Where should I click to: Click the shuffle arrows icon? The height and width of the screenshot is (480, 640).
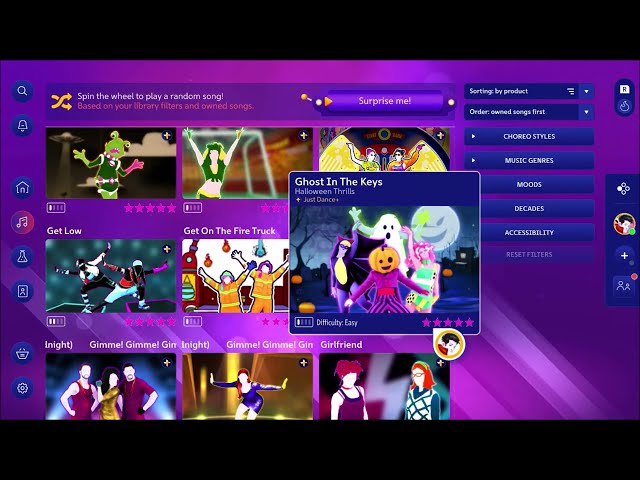[62, 101]
